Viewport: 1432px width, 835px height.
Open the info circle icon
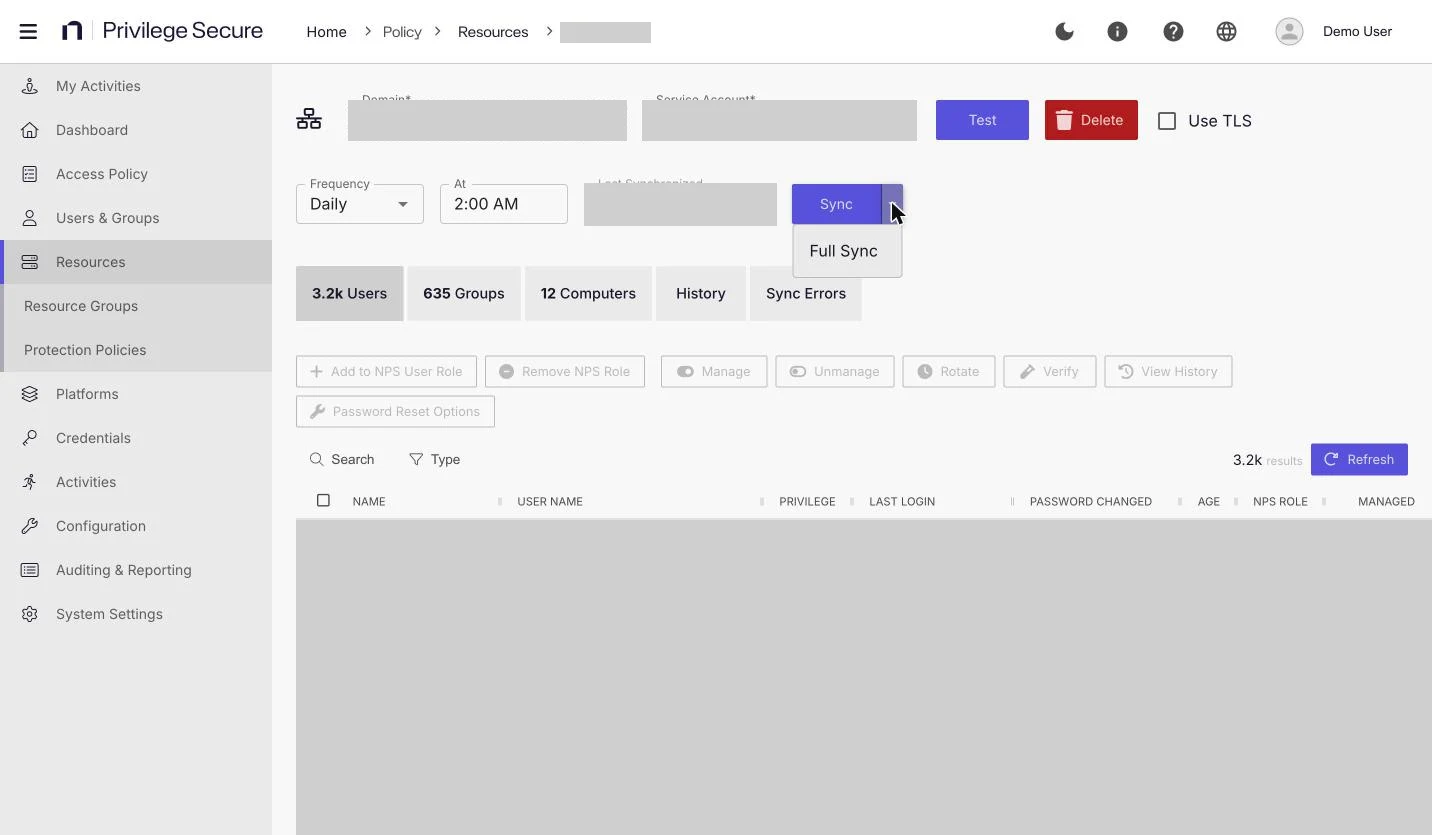1117,31
